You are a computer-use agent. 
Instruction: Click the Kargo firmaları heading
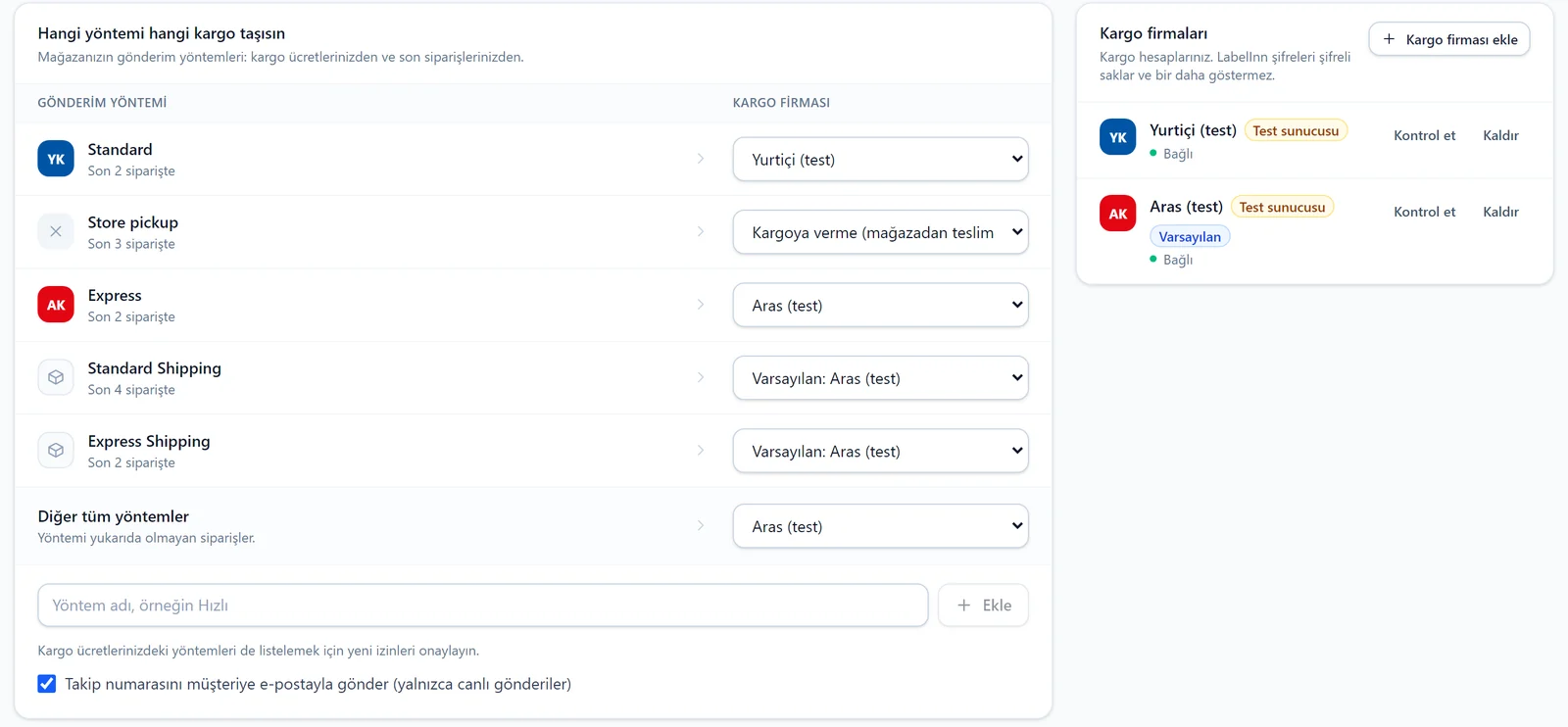point(1153,33)
